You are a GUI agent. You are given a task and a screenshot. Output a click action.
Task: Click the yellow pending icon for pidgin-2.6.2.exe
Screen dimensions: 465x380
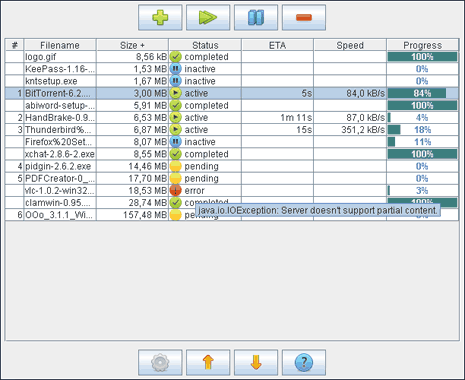coord(176,166)
